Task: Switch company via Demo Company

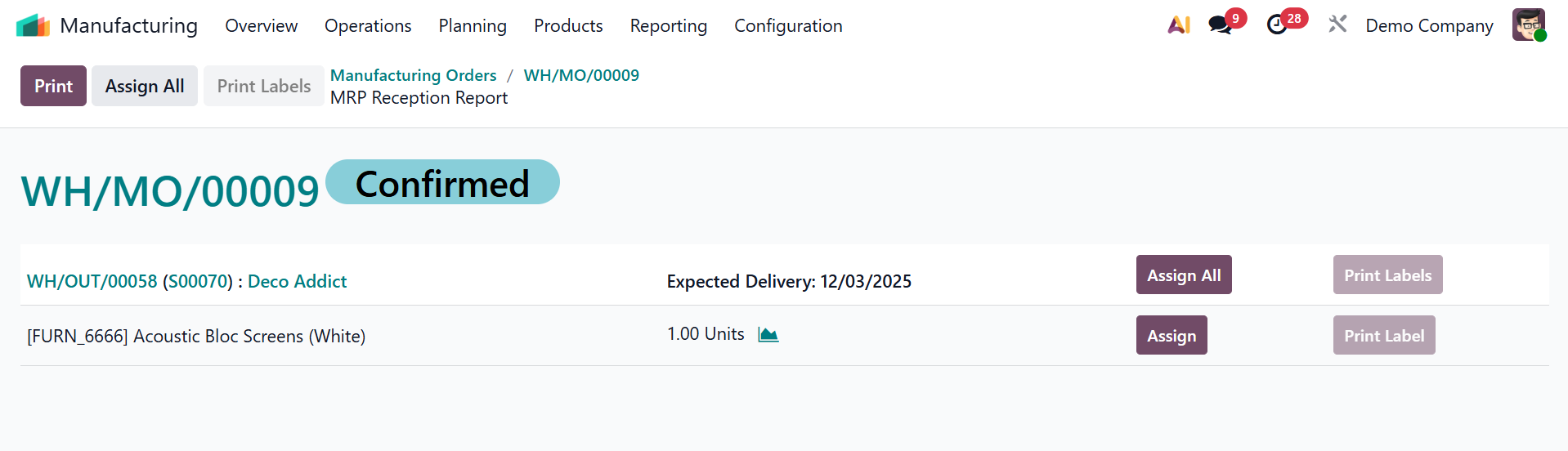Action: coord(1429,26)
